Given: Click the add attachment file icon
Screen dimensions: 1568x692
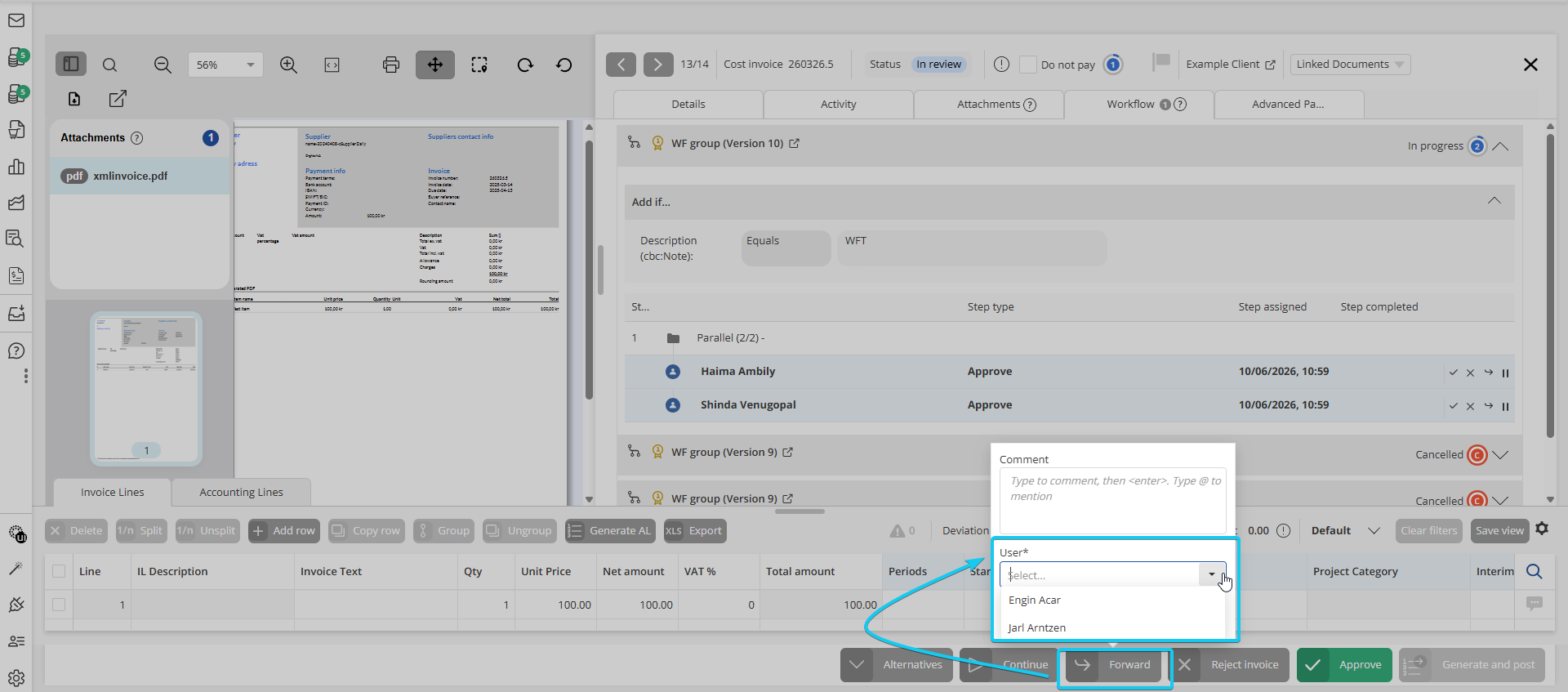Looking at the screenshot, I should (x=74, y=99).
